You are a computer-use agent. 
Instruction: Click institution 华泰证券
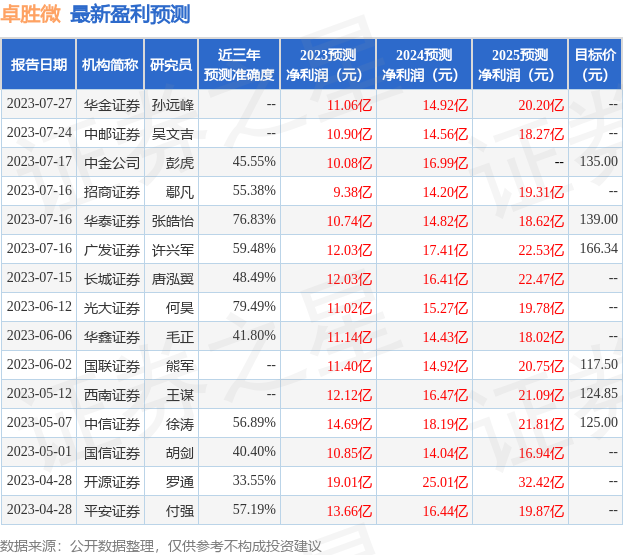point(112,221)
